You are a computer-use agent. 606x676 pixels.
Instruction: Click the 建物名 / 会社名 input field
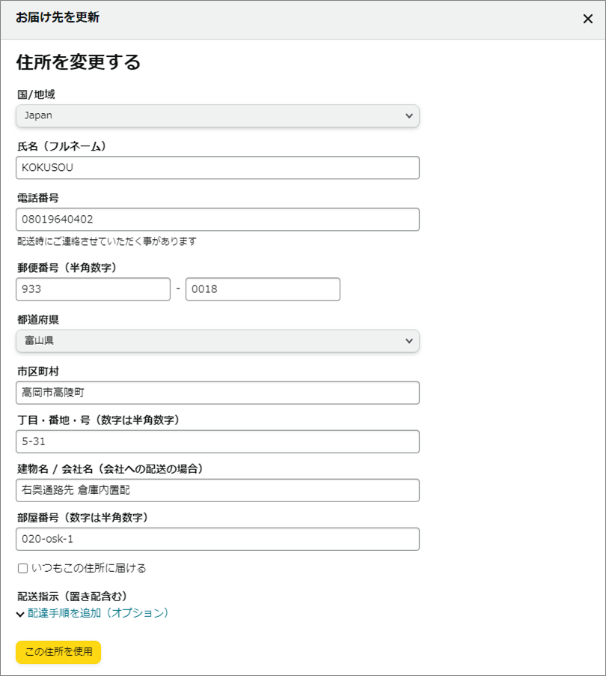217,490
